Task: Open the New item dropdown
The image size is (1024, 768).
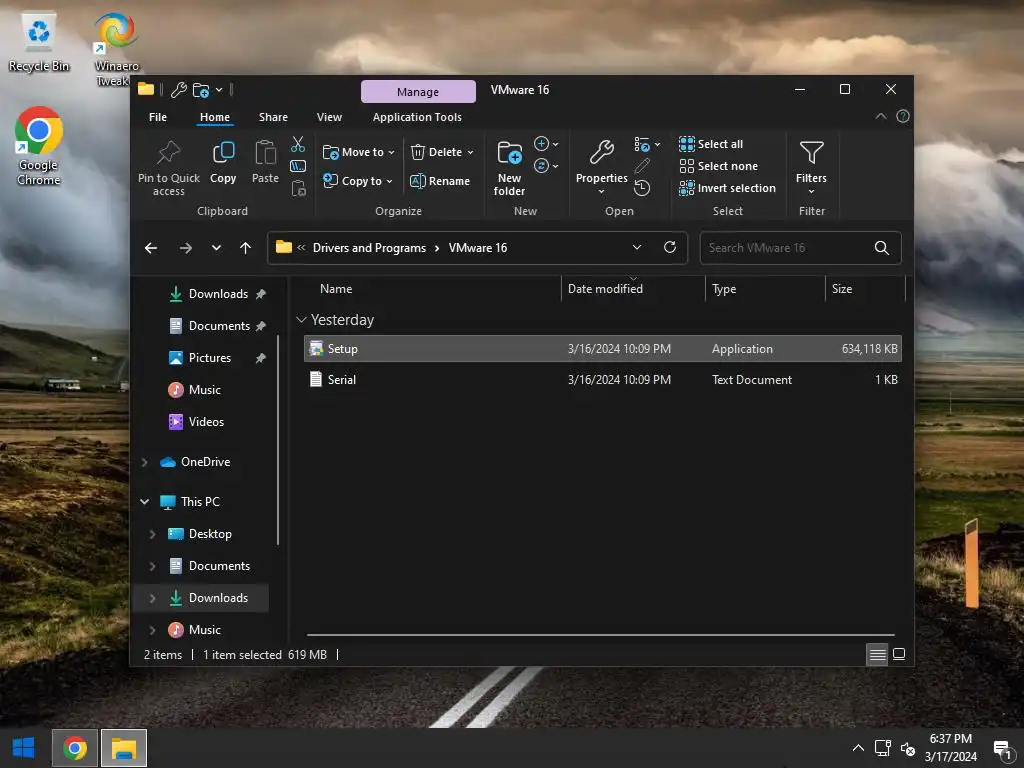Action: [x=546, y=144]
